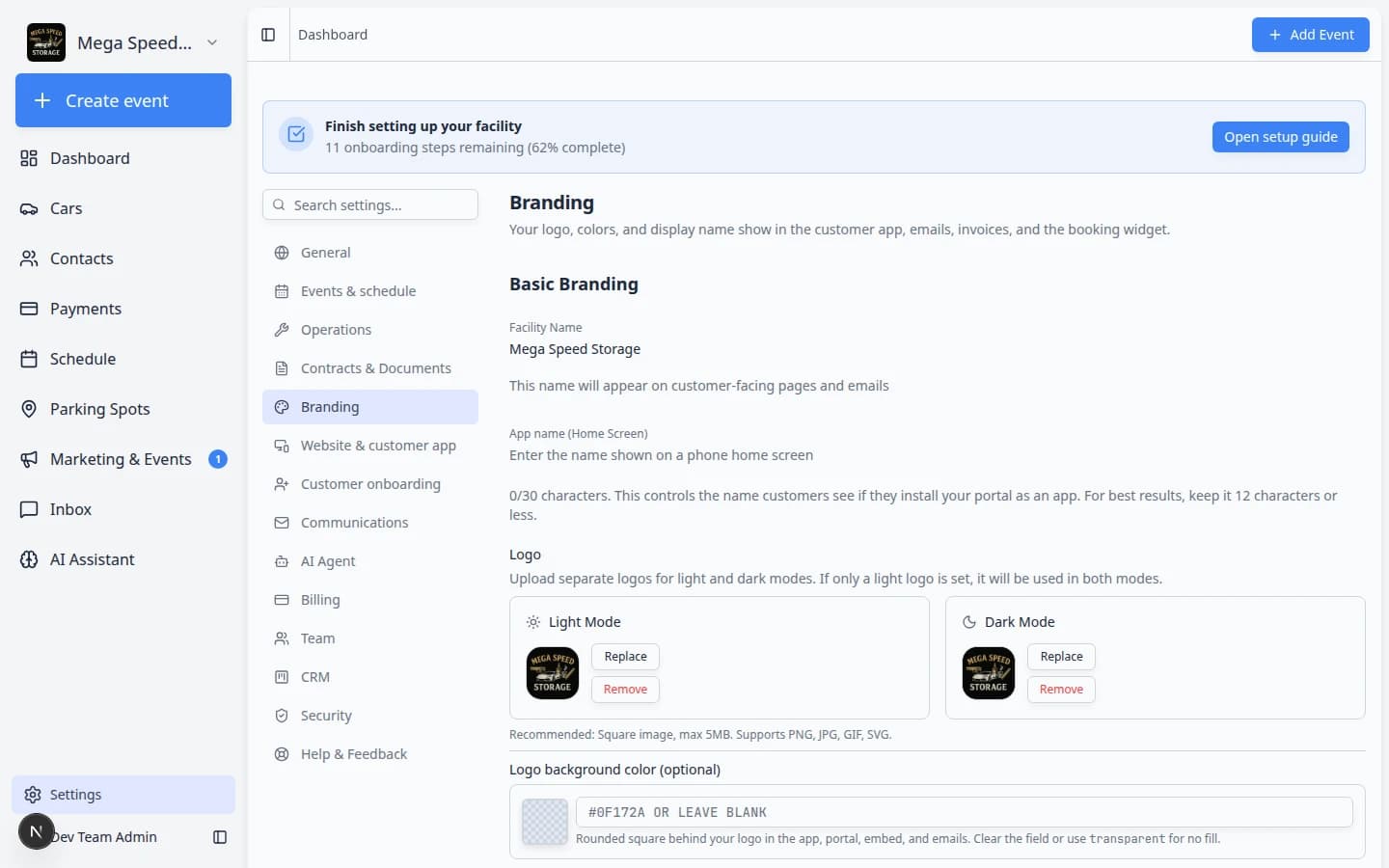1389x868 pixels.
Task: Select the General settings tab
Action: tap(370, 253)
